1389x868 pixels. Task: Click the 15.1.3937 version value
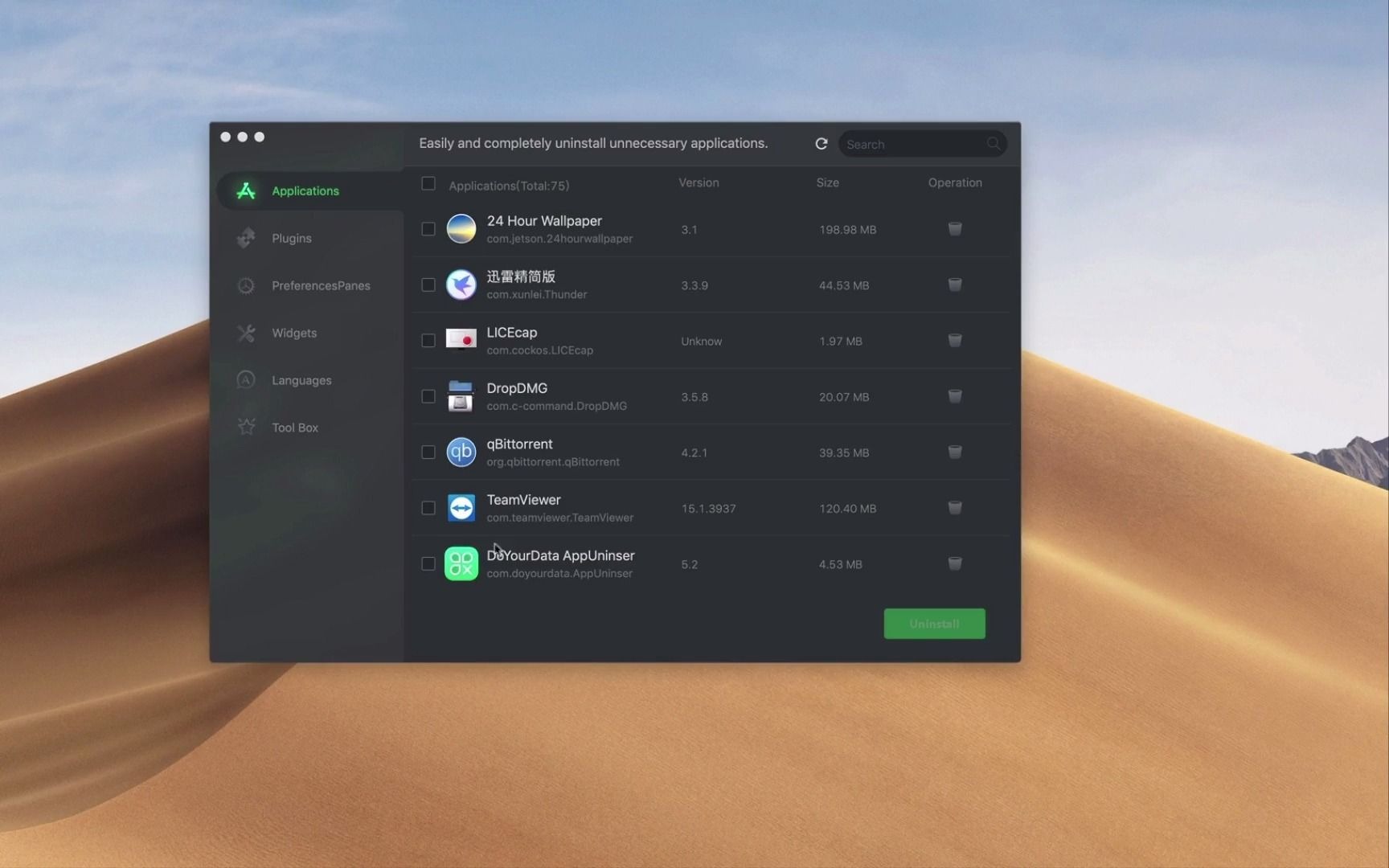709,509
